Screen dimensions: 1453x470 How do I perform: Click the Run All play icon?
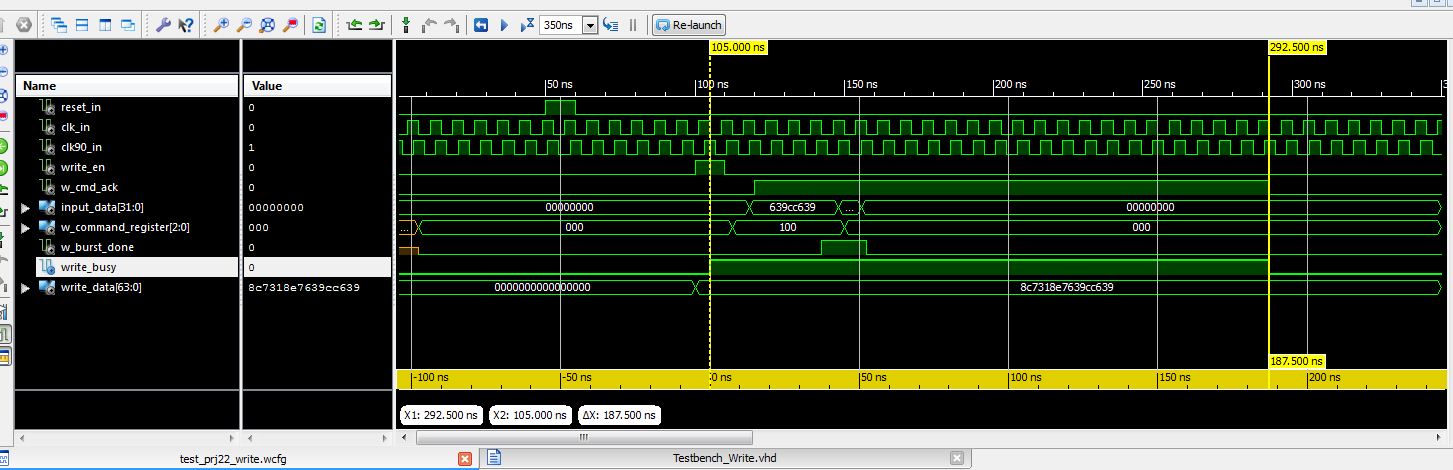(504, 24)
